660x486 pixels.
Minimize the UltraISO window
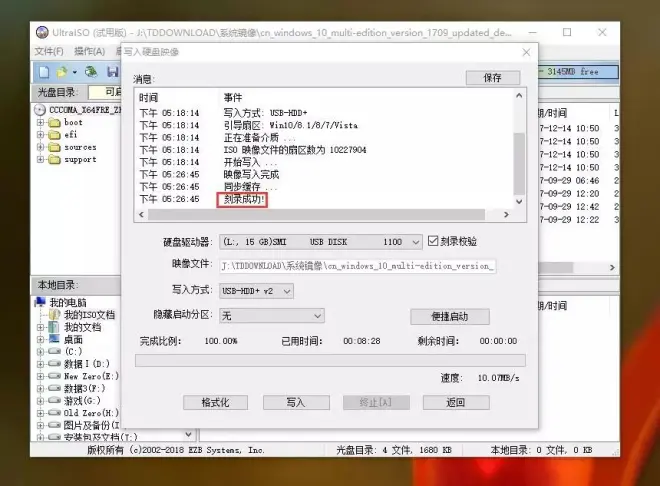532,32
